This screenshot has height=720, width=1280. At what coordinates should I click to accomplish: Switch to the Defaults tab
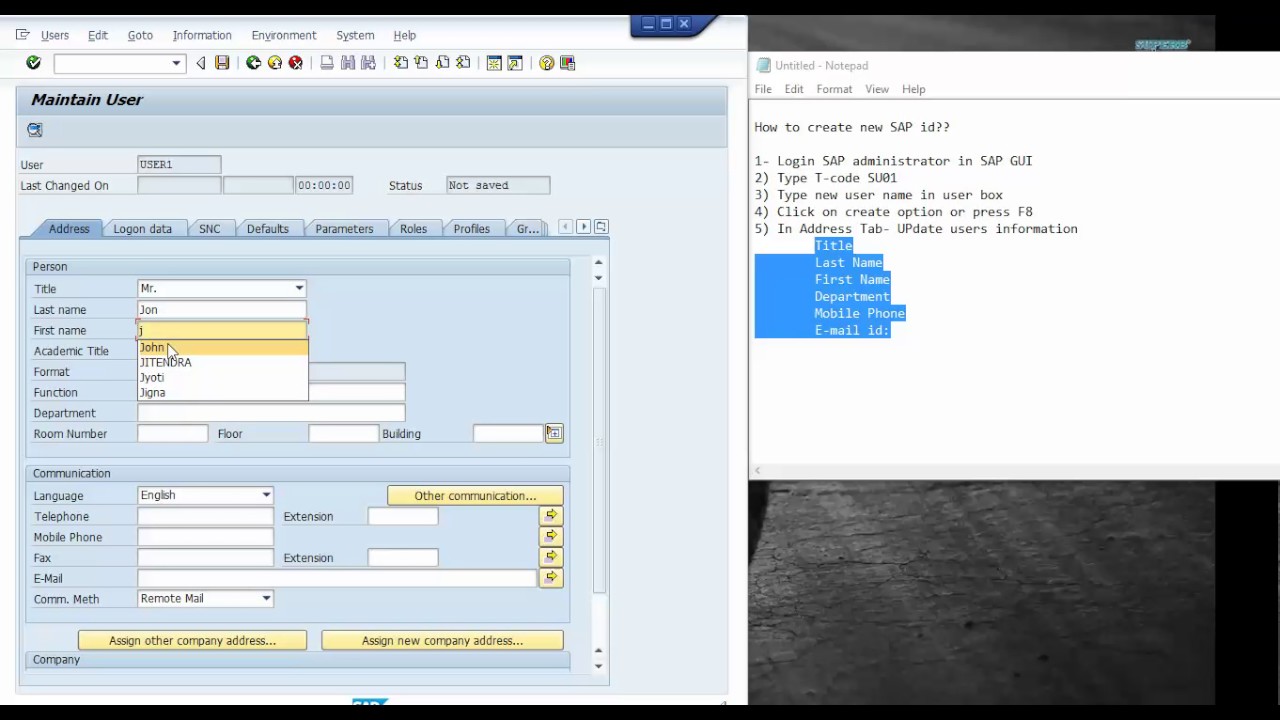click(x=267, y=229)
